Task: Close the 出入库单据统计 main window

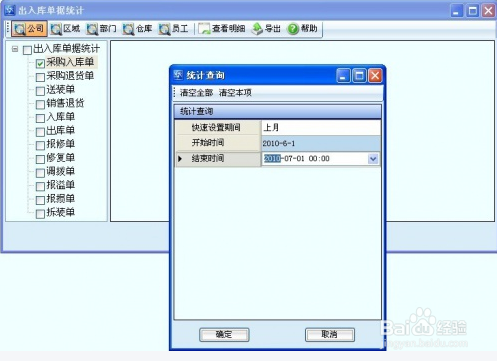Action: pyautogui.click(x=488, y=11)
